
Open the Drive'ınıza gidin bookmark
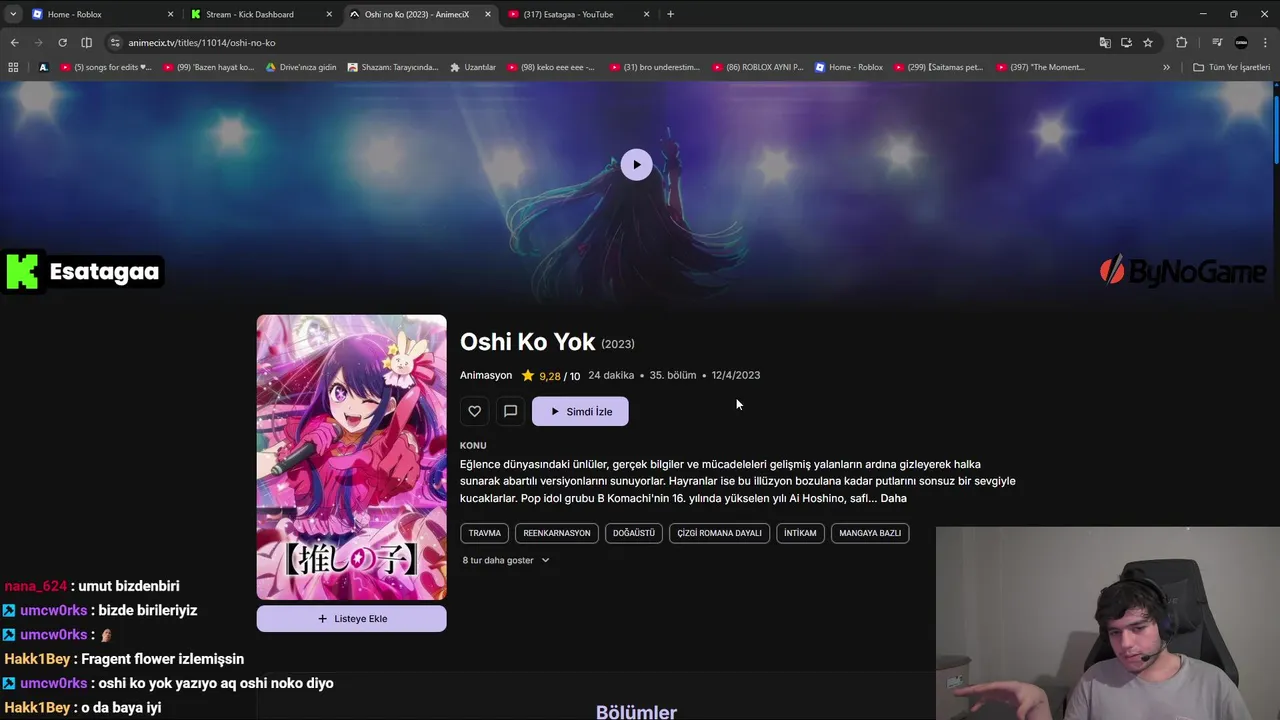[301, 67]
